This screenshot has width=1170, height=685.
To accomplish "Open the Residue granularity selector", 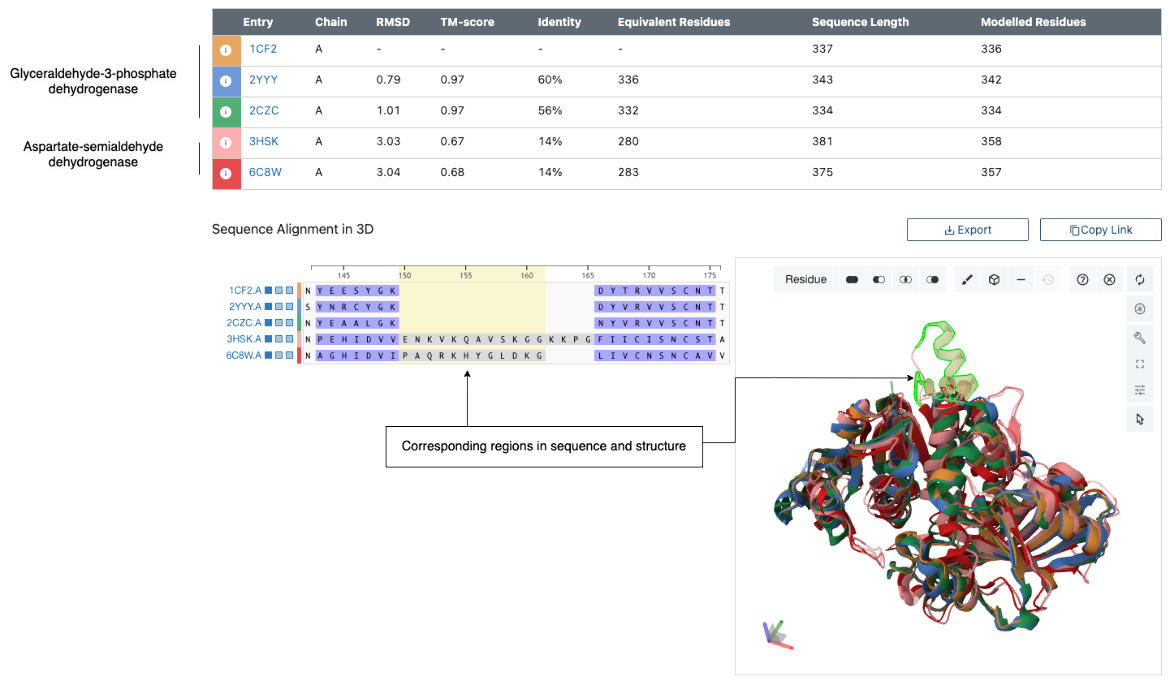I will tap(806, 280).
